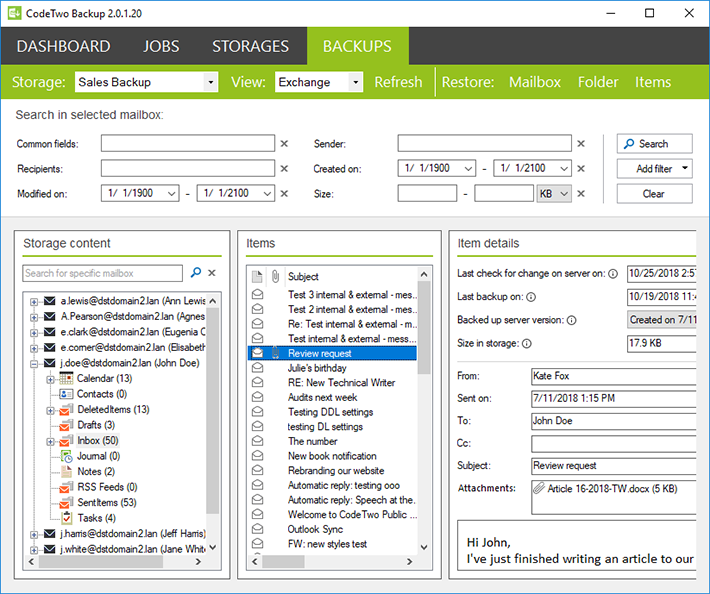Clear the Created on date range X icon
710x594 pixels.
[x=581, y=168]
